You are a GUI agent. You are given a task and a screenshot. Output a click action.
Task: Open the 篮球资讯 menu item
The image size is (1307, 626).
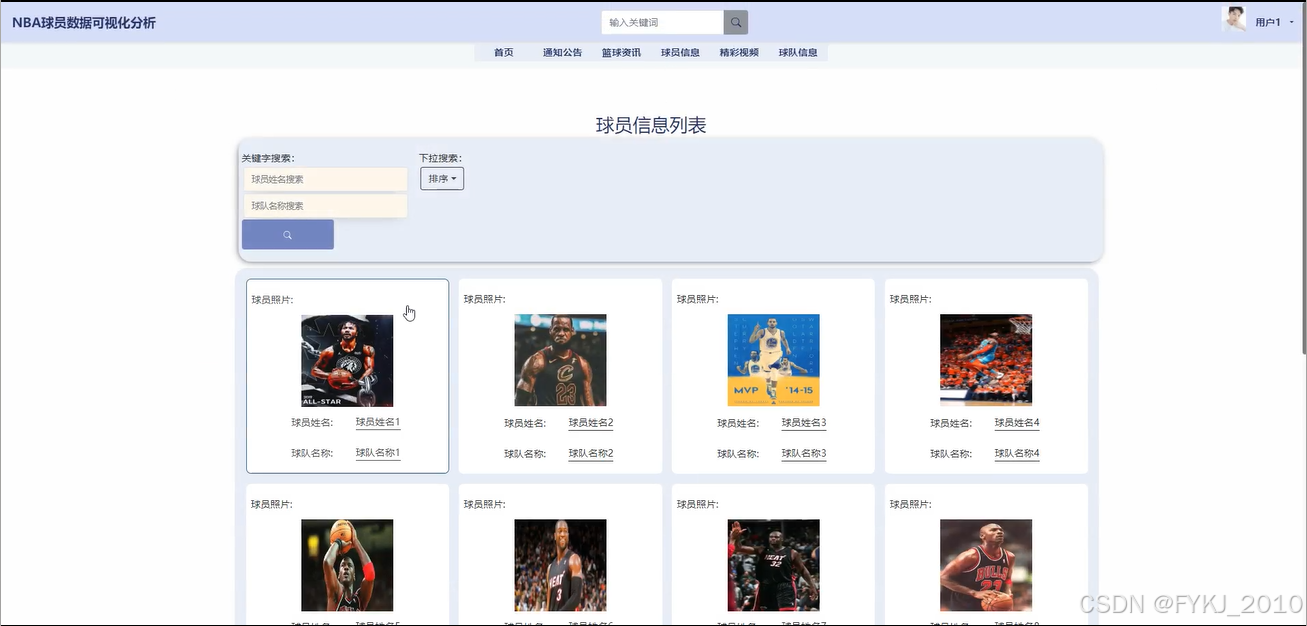tap(621, 52)
